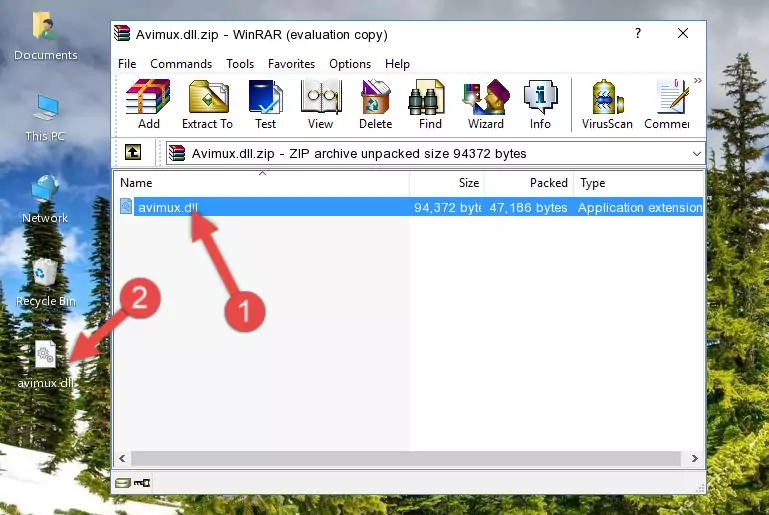The width and height of the screenshot is (769, 515).
Task: Open the Favorites menu
Action: click(x=291, y=64)
